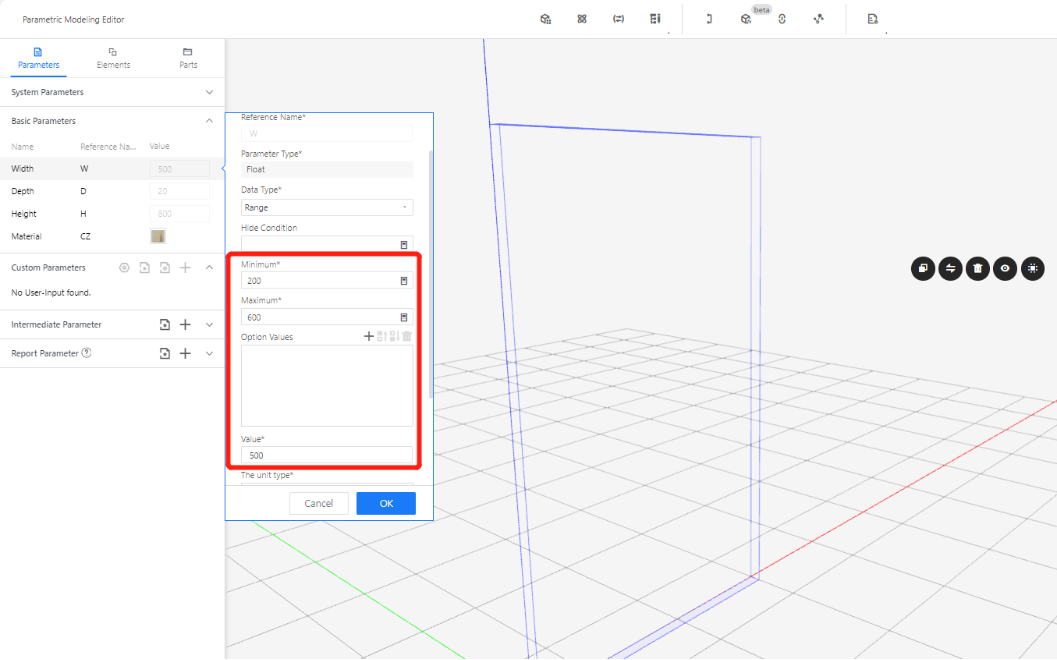Screen dimensions: 1057x660
Task: Click the add plus icon for Intermediate Parameter
Action: 185,325
